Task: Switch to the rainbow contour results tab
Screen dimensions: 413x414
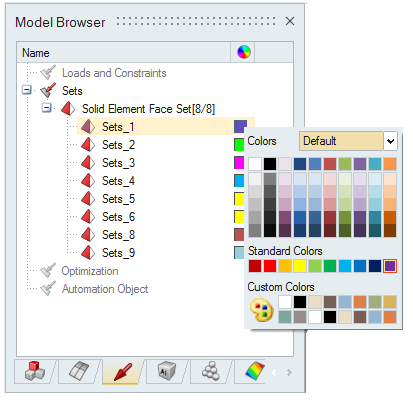Action: click(255, 371)
